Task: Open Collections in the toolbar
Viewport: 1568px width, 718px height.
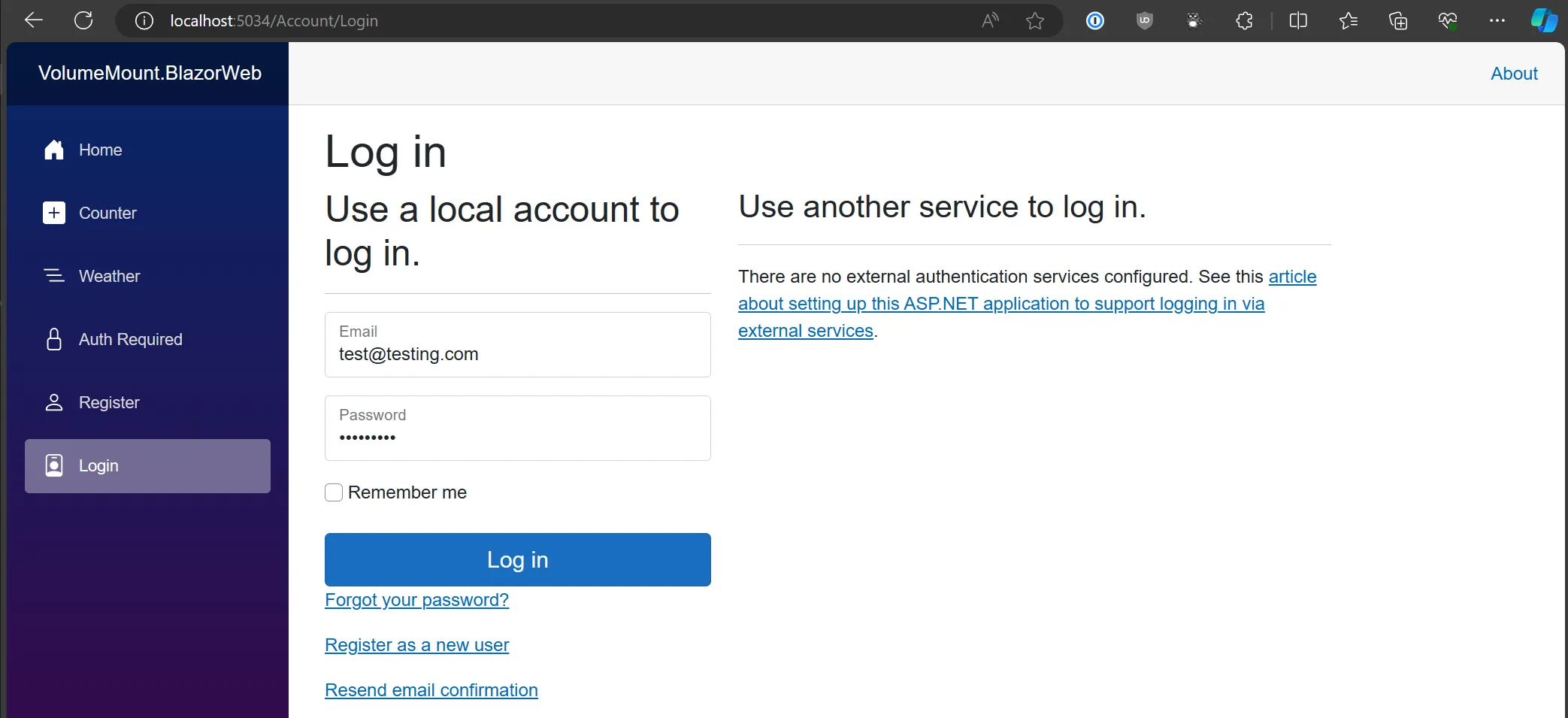Action: [x=1399, y=20]
